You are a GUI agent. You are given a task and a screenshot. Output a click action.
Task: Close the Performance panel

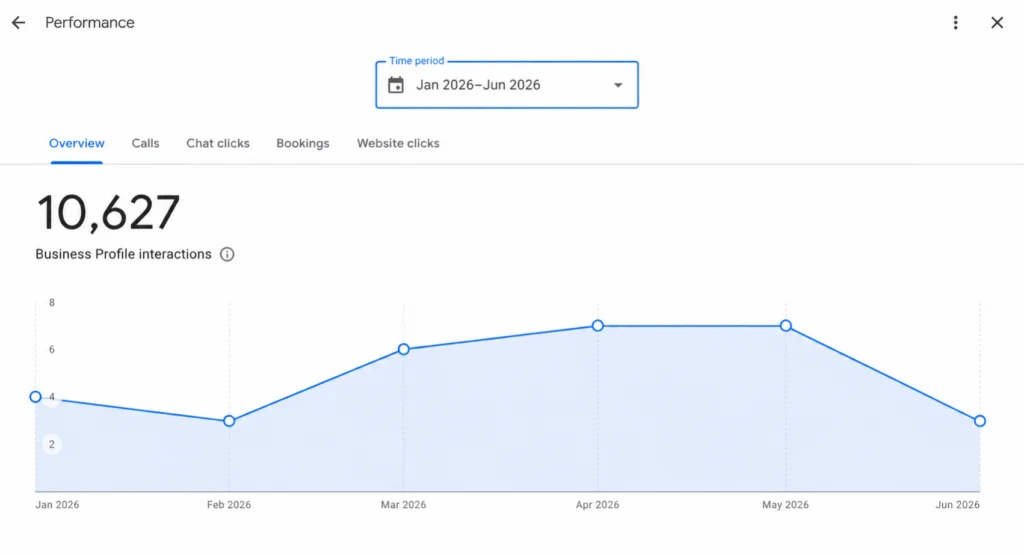point(997,23)
